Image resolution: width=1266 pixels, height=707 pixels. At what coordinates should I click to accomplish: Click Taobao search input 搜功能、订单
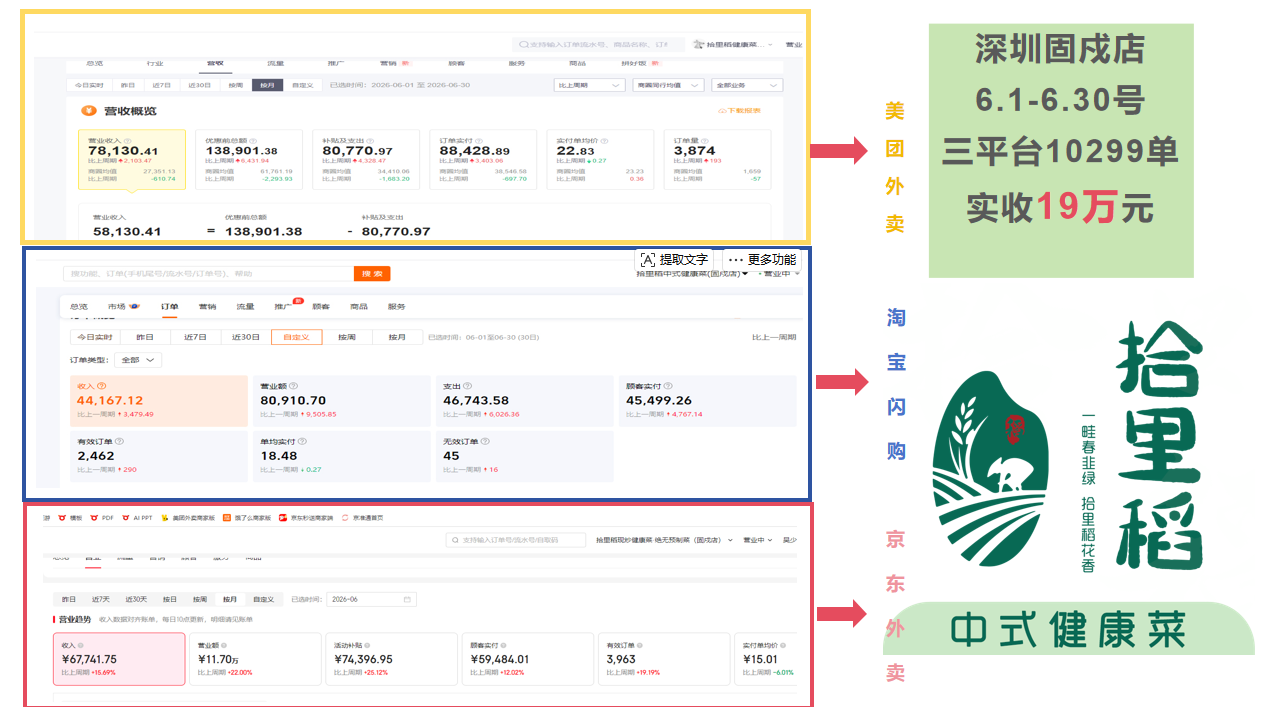pos(208,273)
